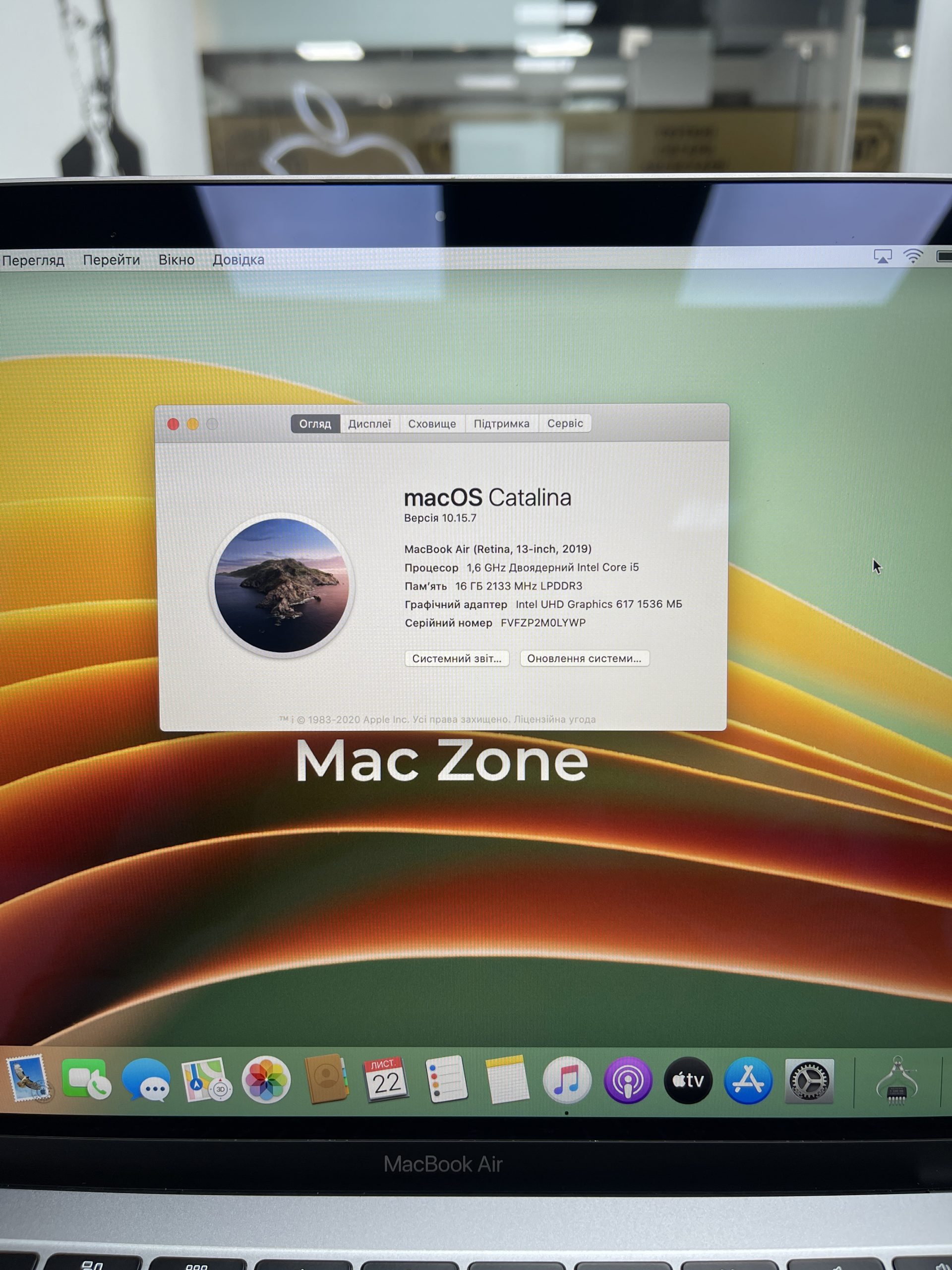Open Messages from the Dock
This screenshot has width=952, height=1270.
pos(146,1080)
